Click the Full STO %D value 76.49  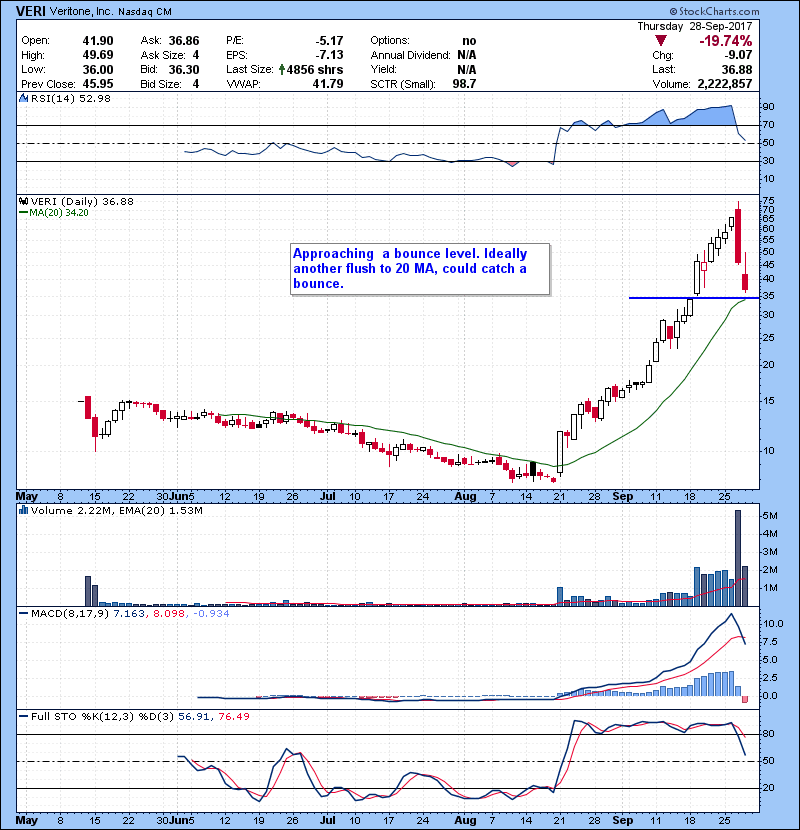click(233, 716)
